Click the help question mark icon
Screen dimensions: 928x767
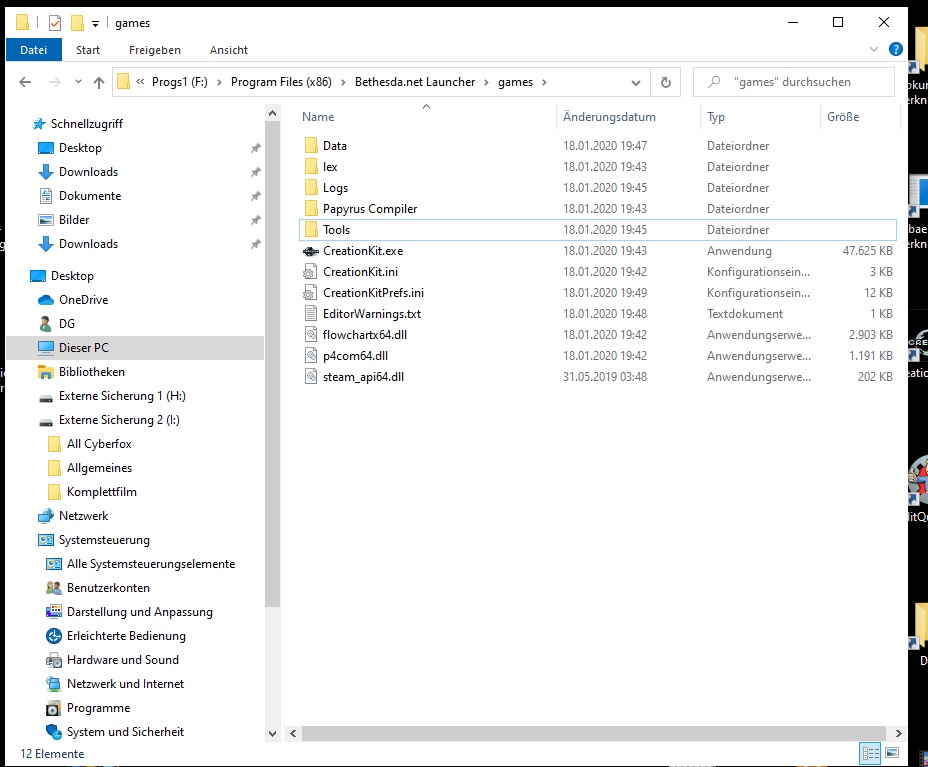pos(895,49)
